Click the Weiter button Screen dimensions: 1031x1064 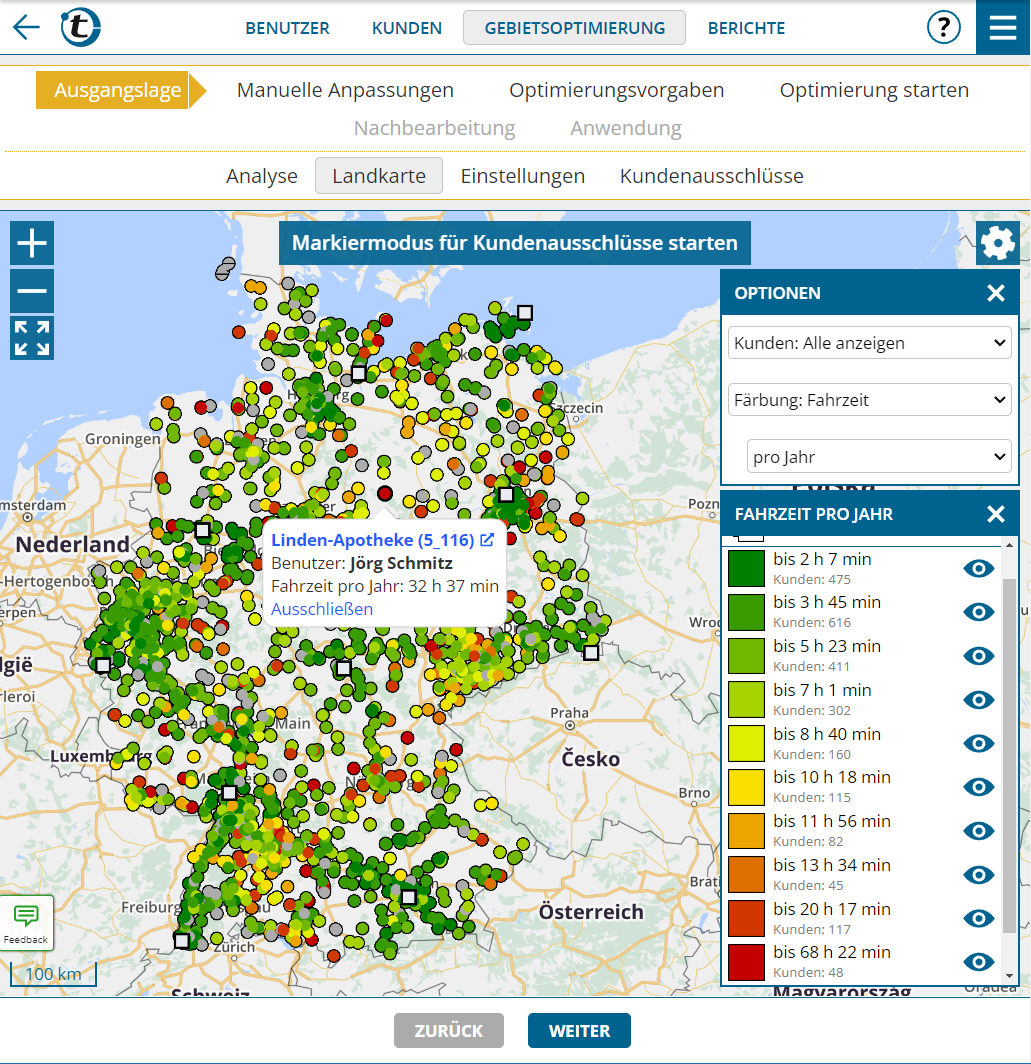(579, 1031)
